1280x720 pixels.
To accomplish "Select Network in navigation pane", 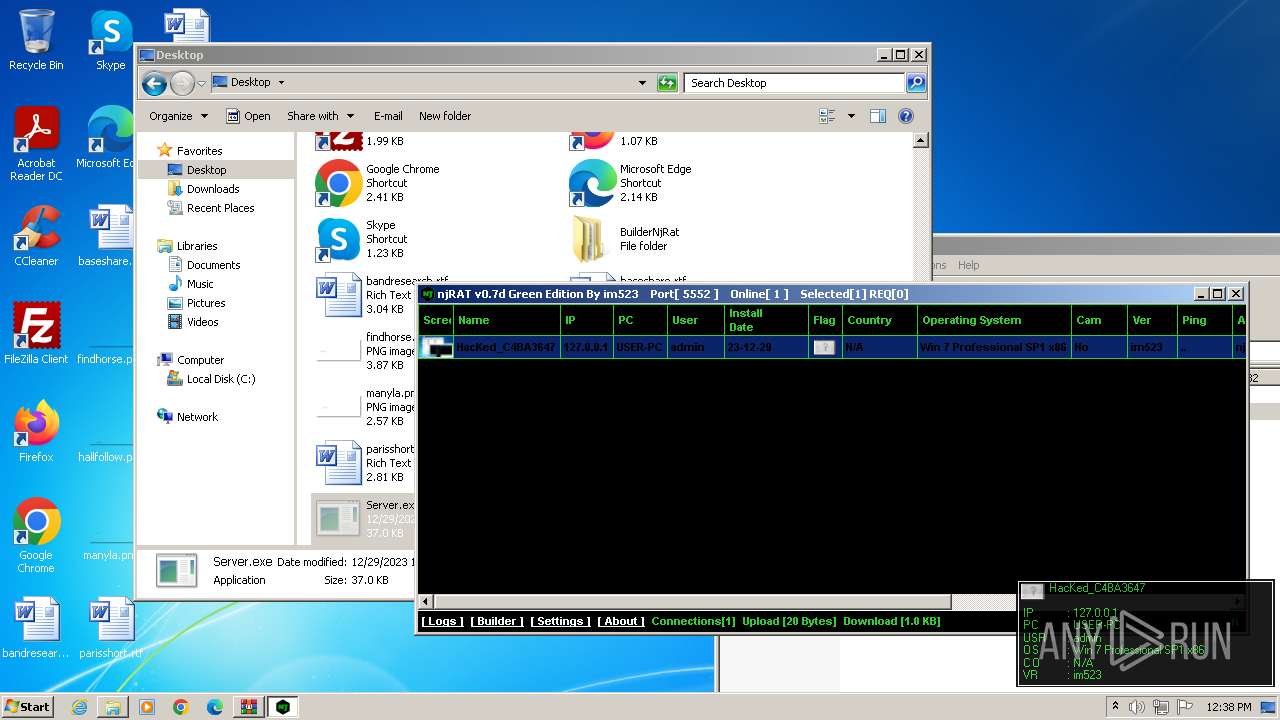I will click(x=197, y=417).
